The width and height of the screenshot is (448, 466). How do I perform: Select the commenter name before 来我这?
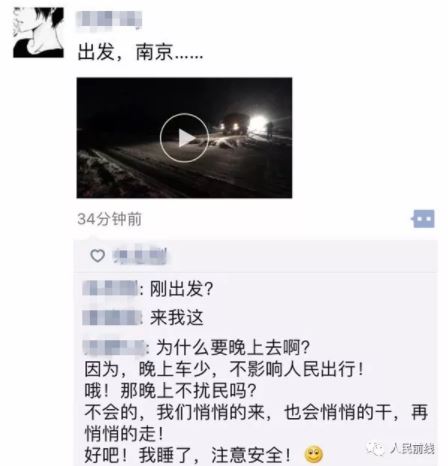click(111, 317)
